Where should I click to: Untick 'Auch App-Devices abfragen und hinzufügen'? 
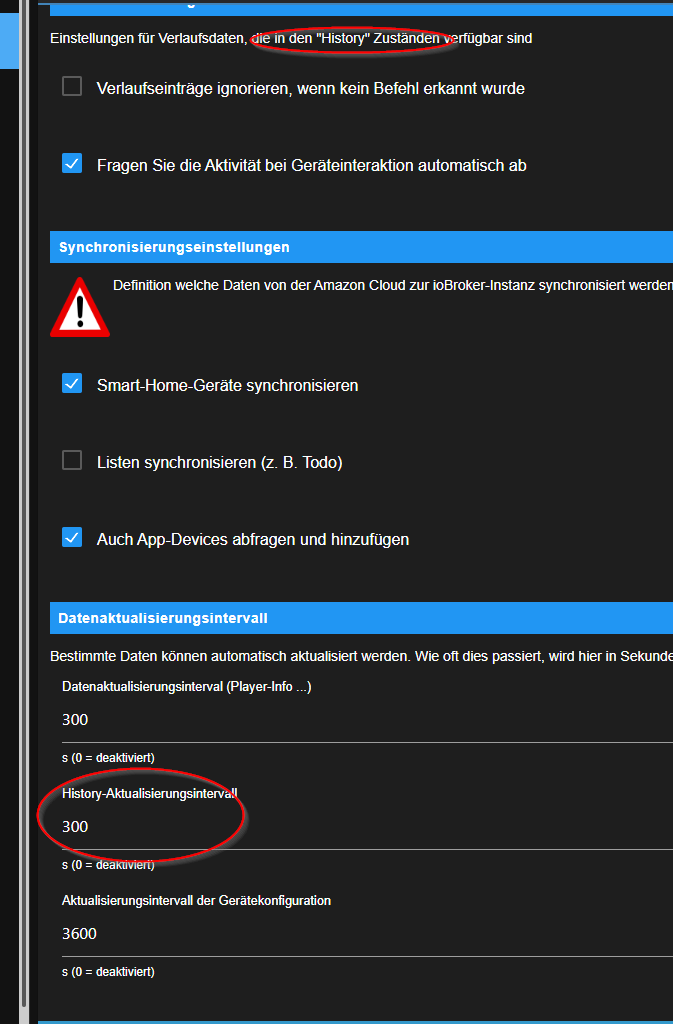click(x=72, y=538)
